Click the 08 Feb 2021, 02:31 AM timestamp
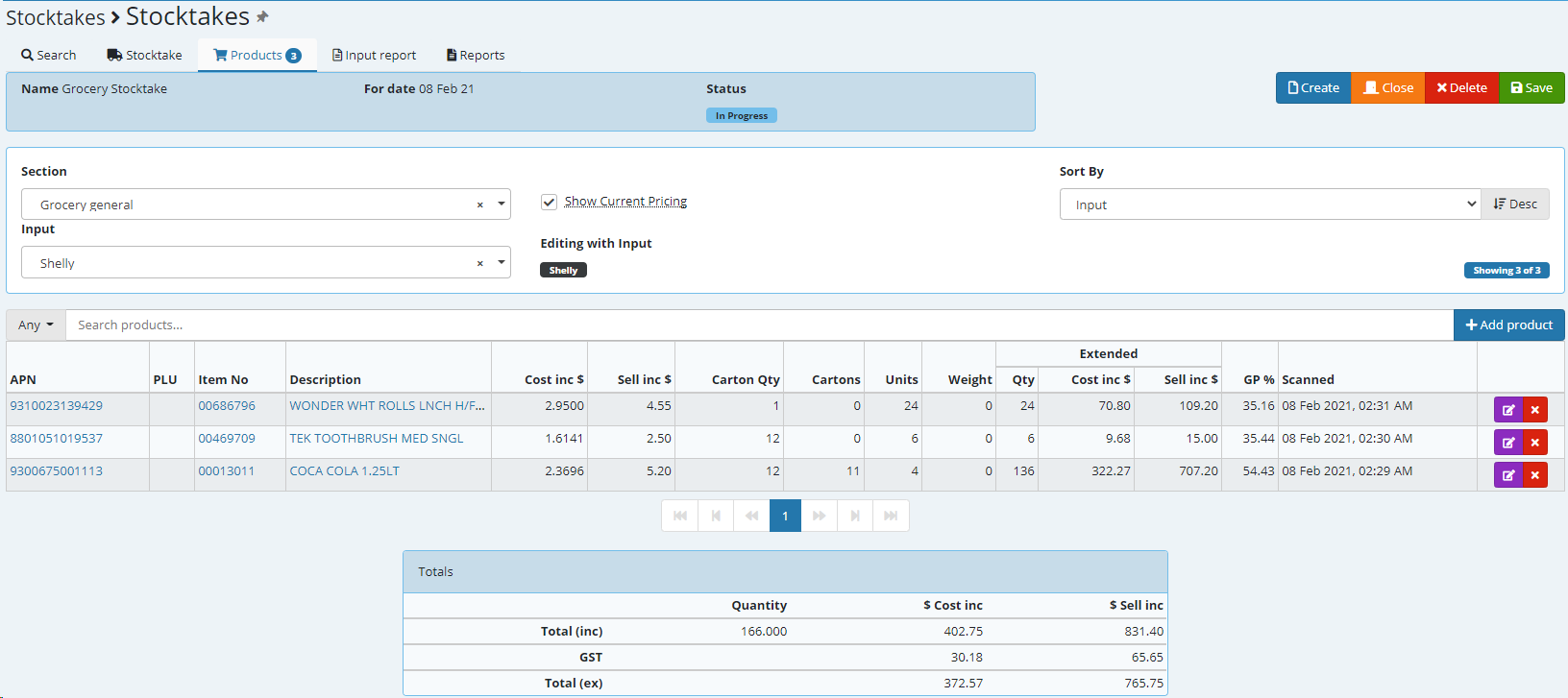Screen dimensions: 1568x698 1347,405
